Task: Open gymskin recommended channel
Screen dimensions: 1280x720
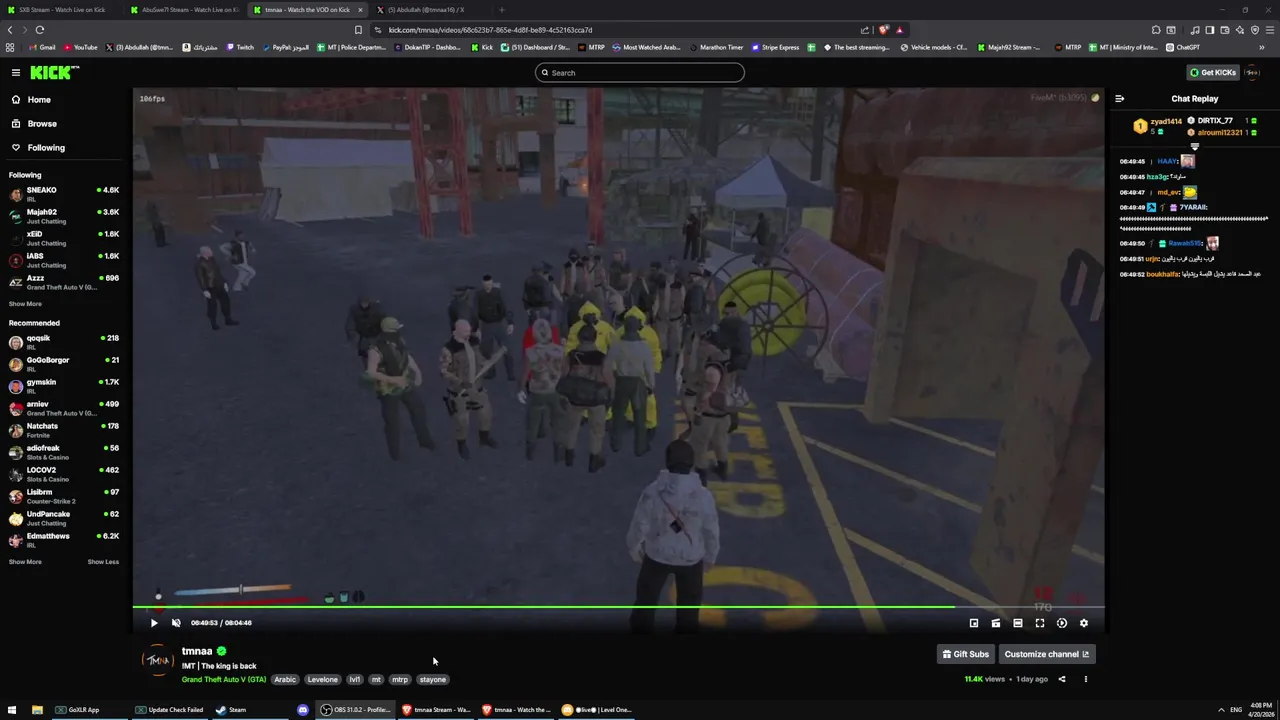Action: point(64,386)
